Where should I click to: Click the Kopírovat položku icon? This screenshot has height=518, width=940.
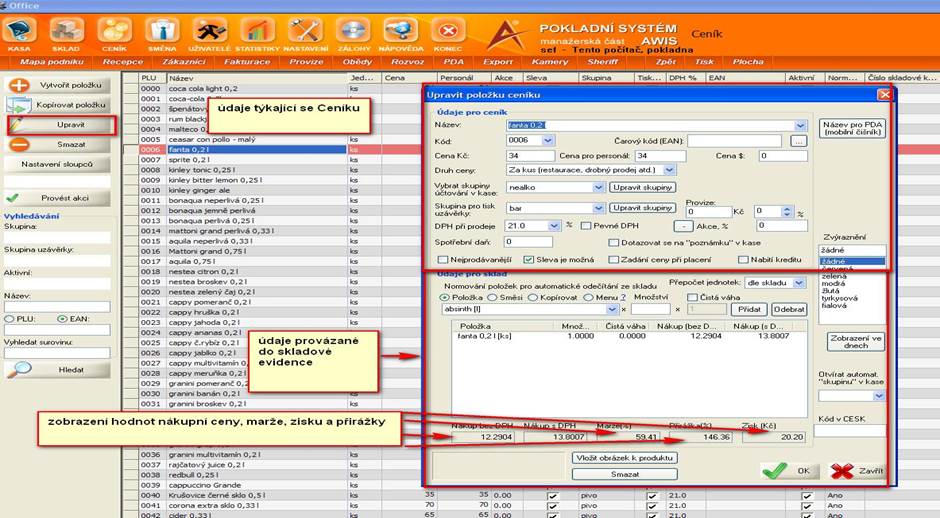19,105
